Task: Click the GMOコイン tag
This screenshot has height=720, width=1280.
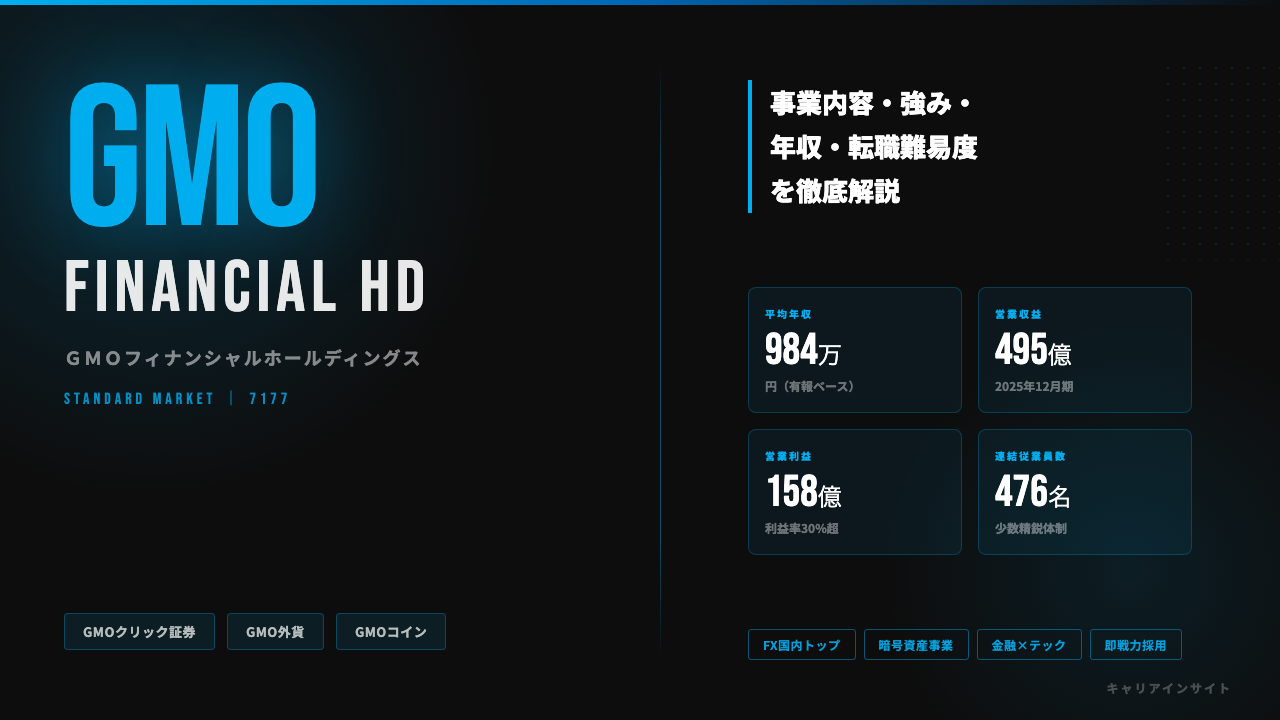Action: [x=391, y=632]
